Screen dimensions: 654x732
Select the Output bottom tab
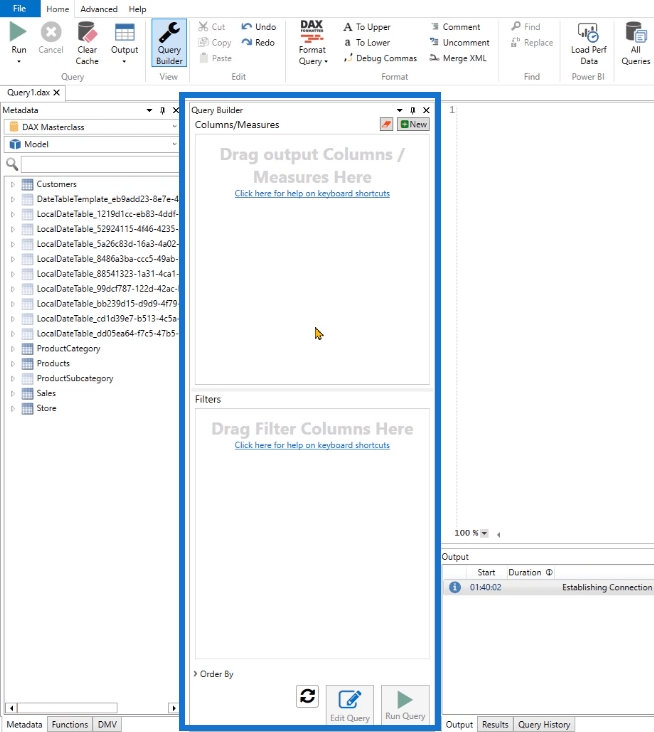tap(459, 724)
